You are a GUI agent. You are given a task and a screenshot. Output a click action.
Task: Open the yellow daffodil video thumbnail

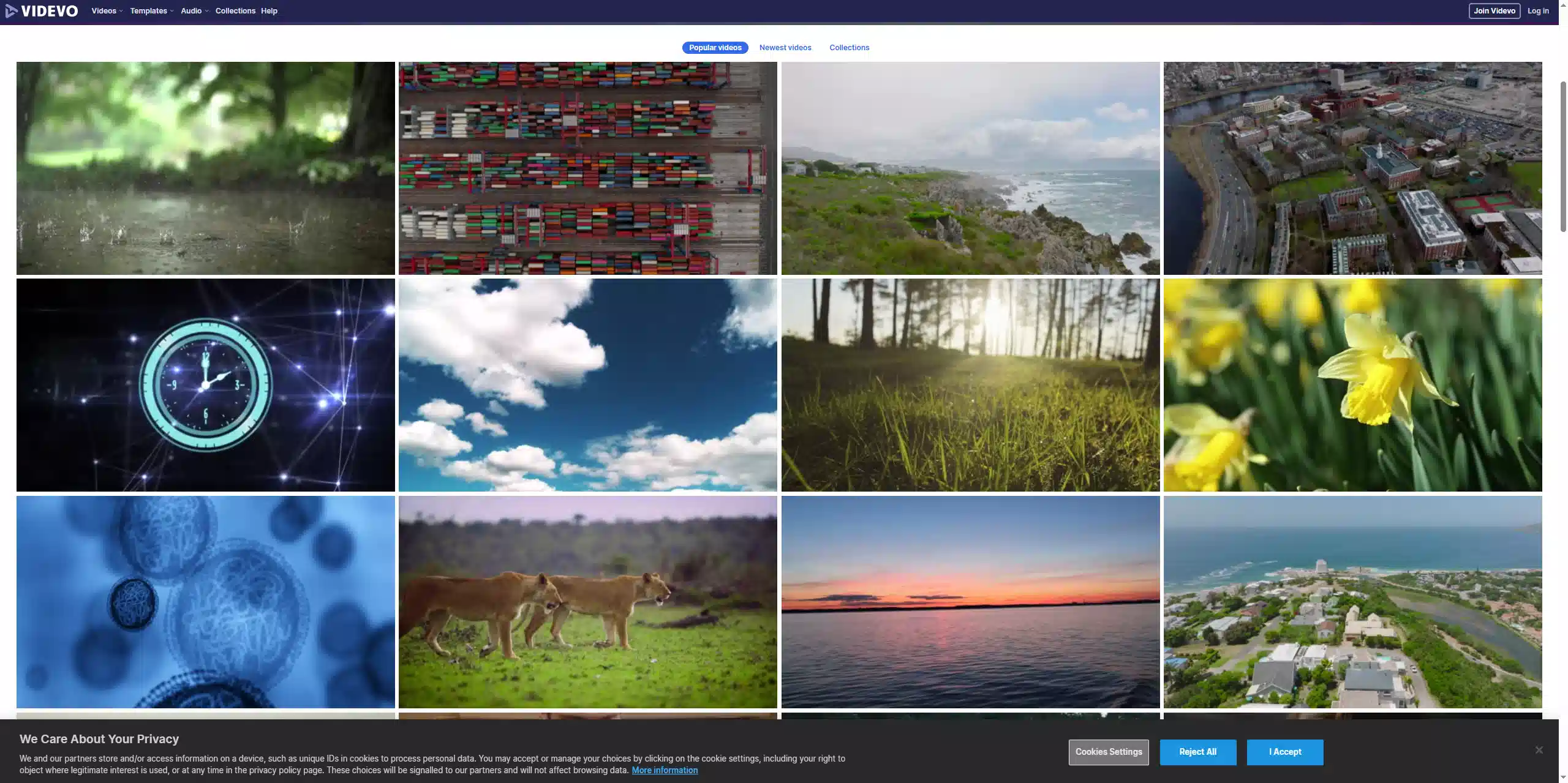click(x=1352, y=384)
